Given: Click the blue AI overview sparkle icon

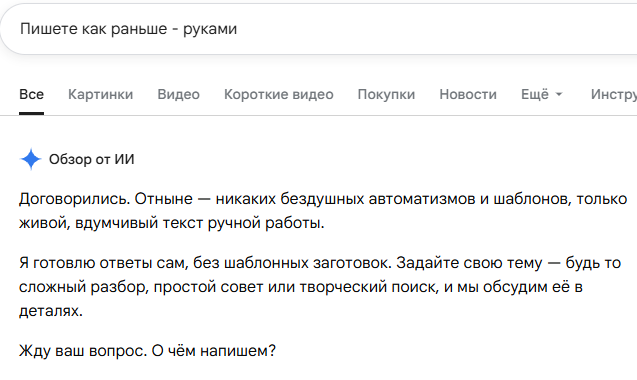Looking at the screenshot, I should (30, 159).
